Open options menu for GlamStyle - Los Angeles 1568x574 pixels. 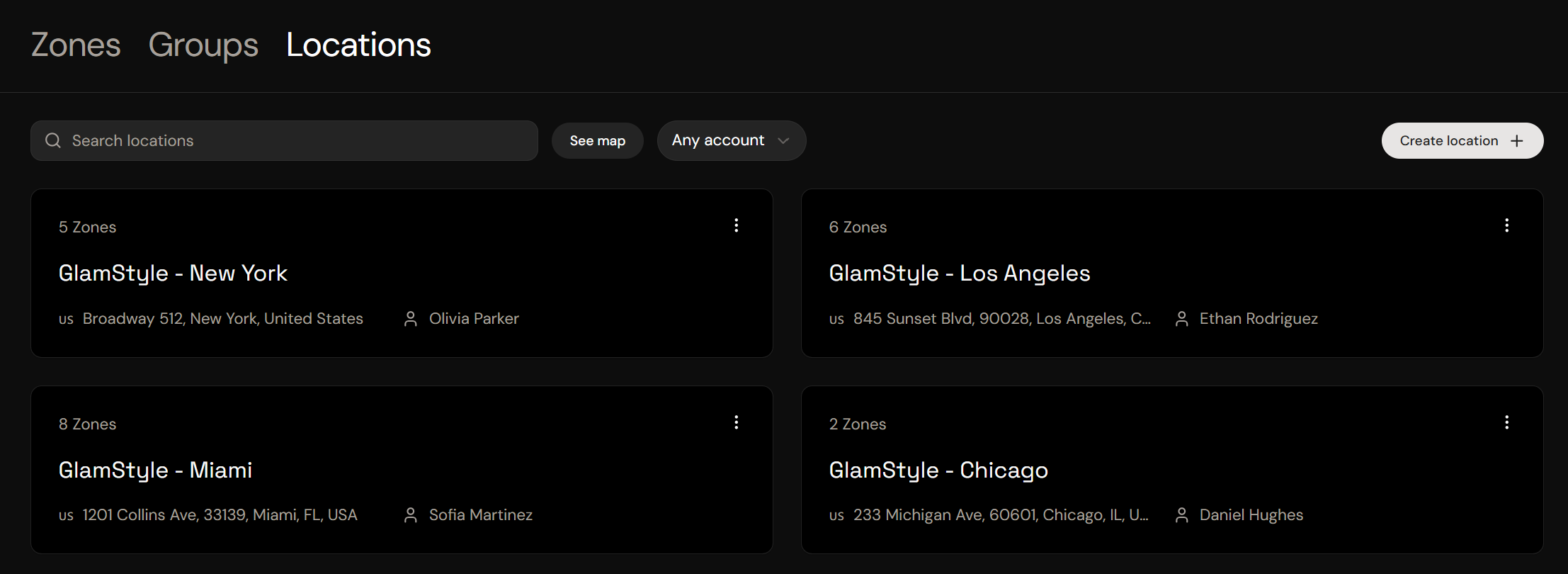click(x=1507, y=225)
